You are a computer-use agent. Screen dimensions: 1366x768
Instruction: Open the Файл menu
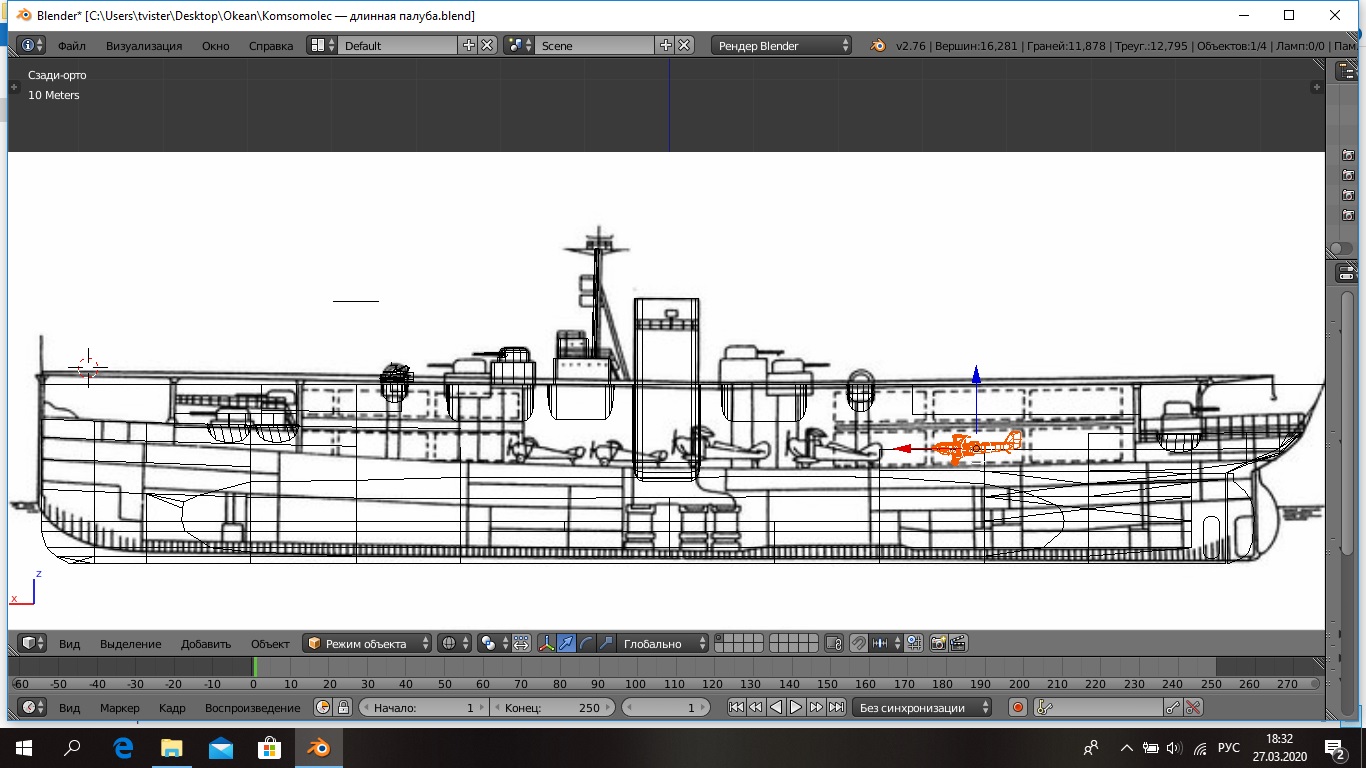coord(71,45)
